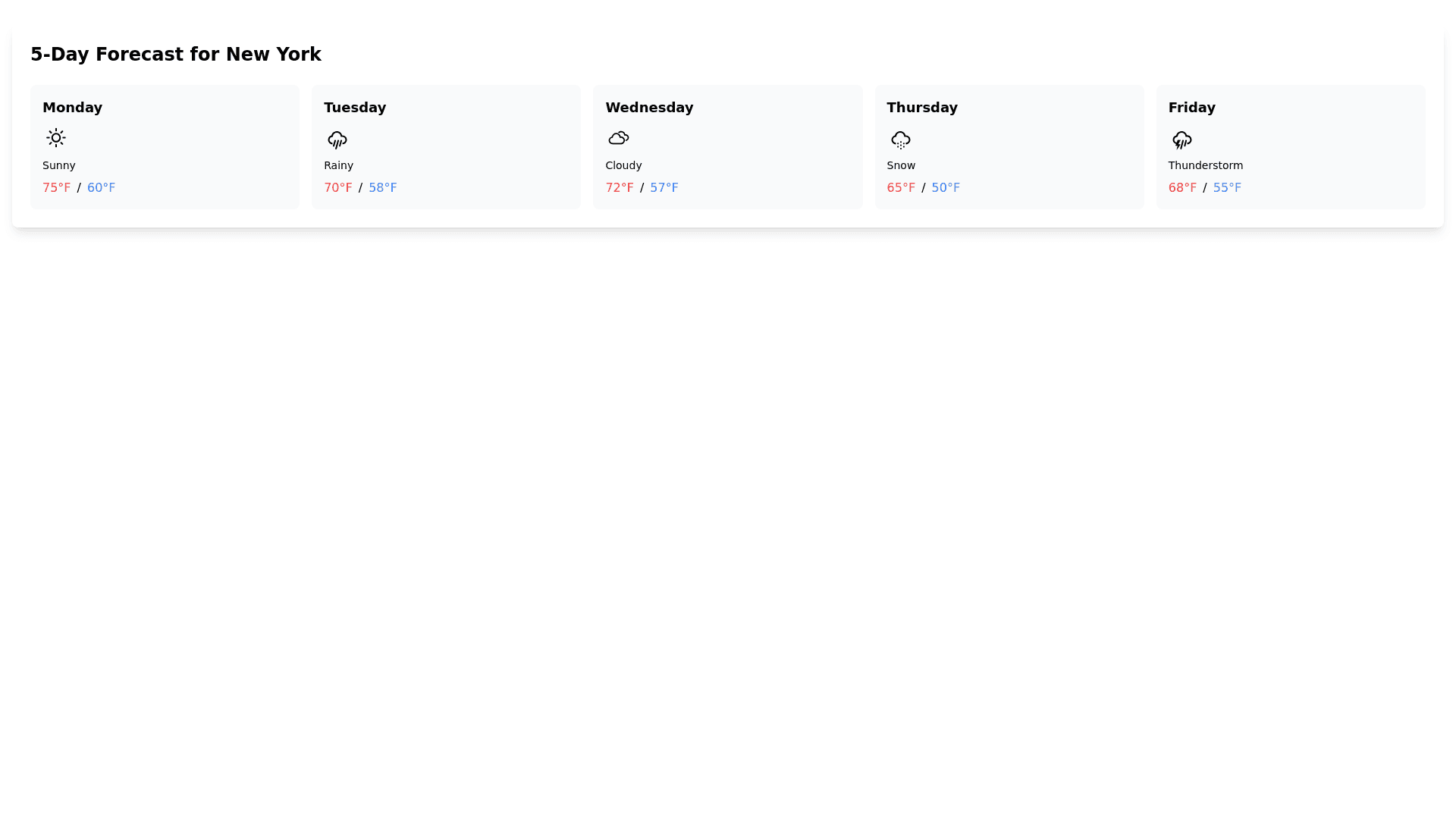Click the blue 50°F low on Thursday
This screenshot has height=819, width=1456.
945,187
